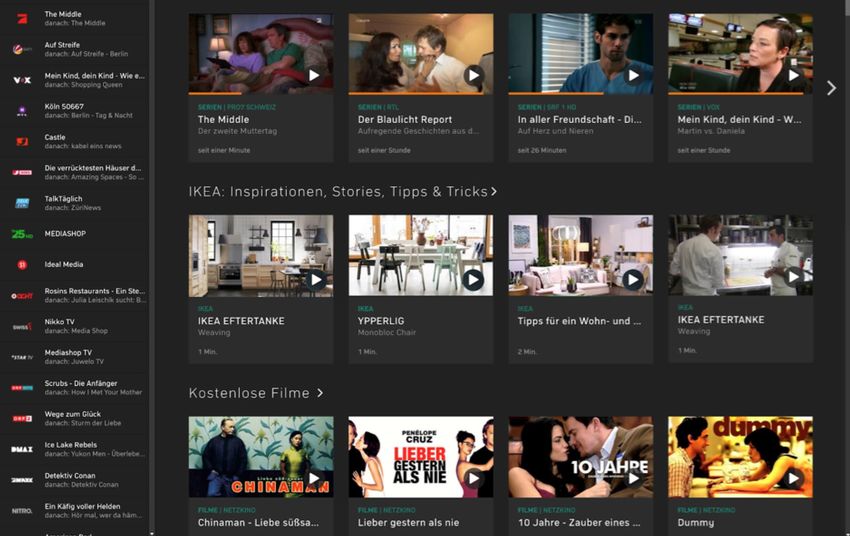This screenshot has height=536, width=850.
Task: Open Lieber gestern als nie title
Action: (x=408, y=522)
